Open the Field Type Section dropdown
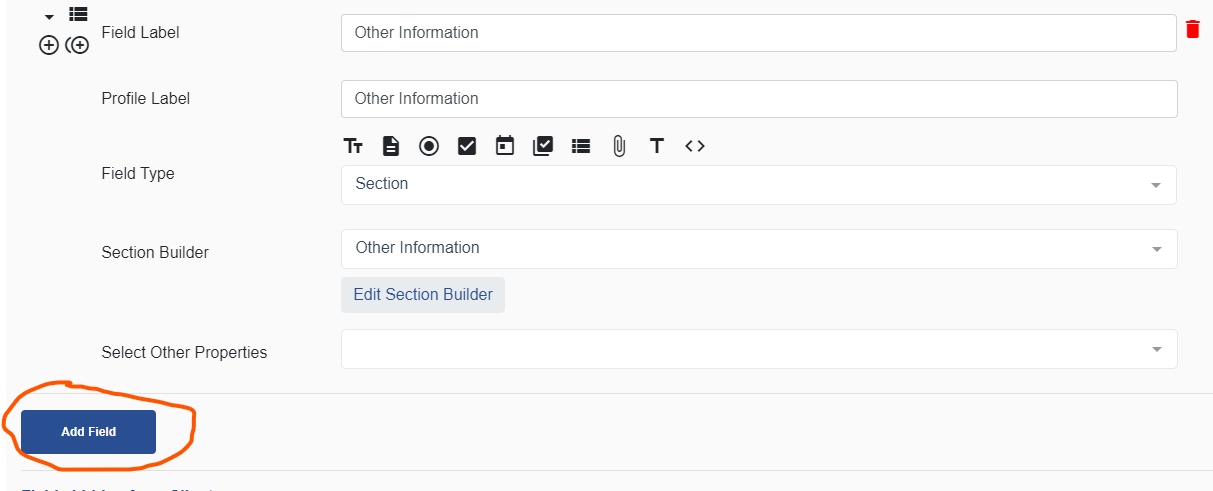Image resolution: width=1213 pixels, height=491 pixels. coord(759,185)
